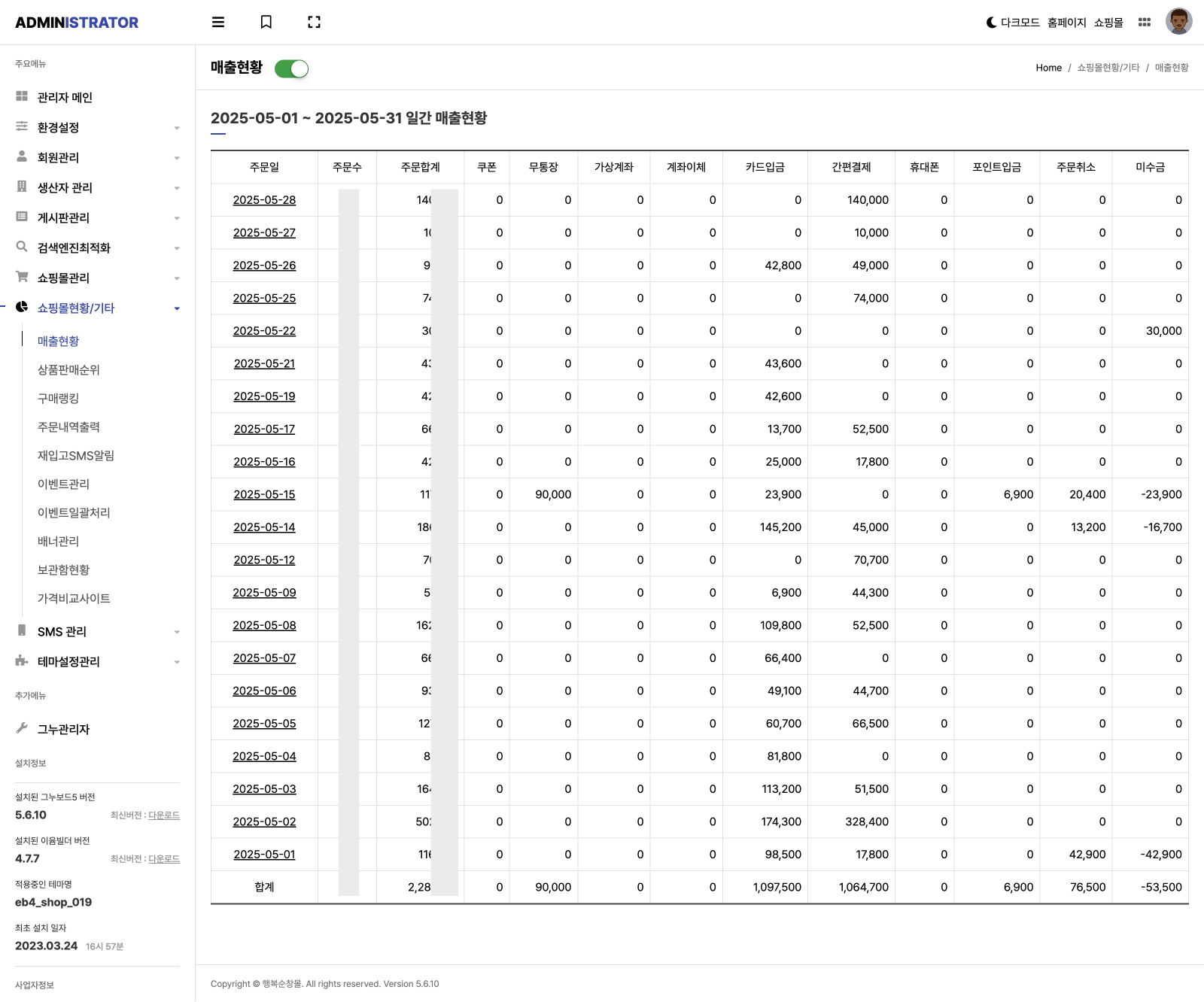Click the 검색엔진최적화 magnifier icon
Viewport: 1204px width, 1002px height.
(x=22, y=247)
